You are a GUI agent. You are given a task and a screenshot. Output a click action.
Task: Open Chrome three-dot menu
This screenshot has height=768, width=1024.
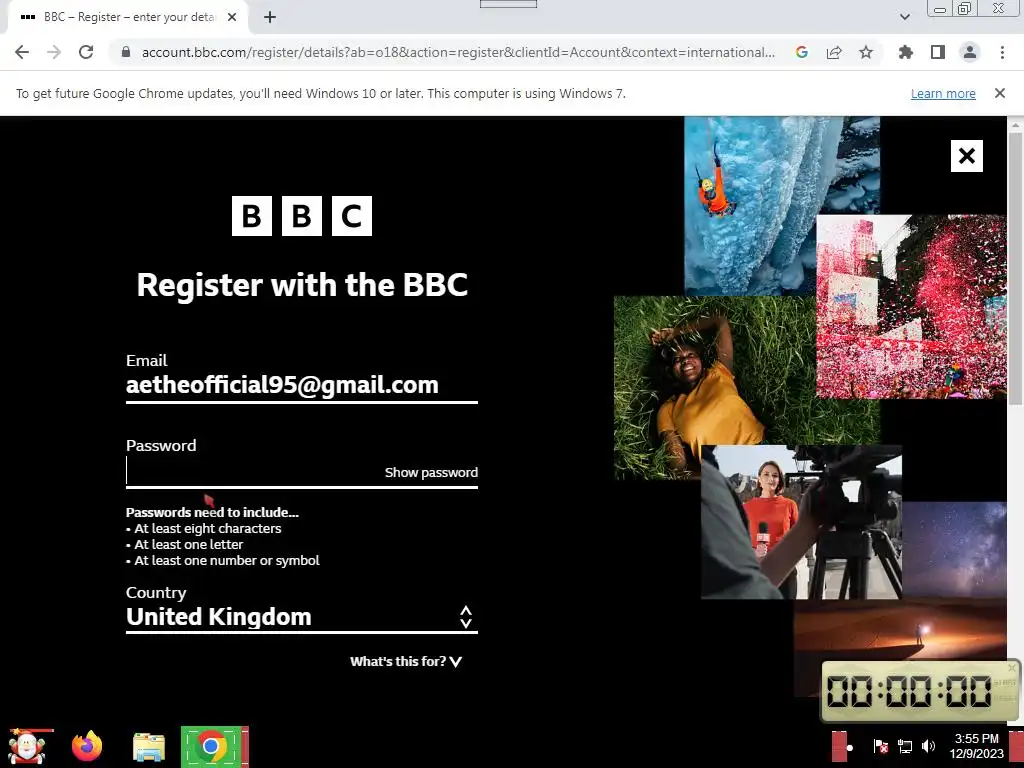1002,52
